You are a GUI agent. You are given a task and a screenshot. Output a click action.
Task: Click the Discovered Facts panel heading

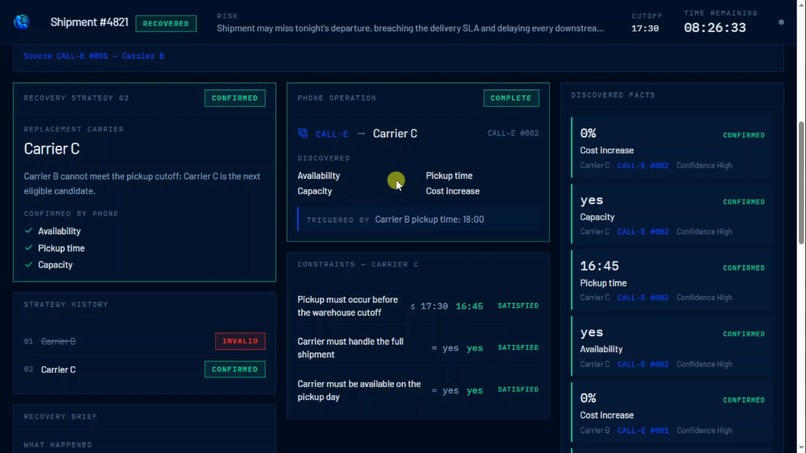click(x=613, y=95)
